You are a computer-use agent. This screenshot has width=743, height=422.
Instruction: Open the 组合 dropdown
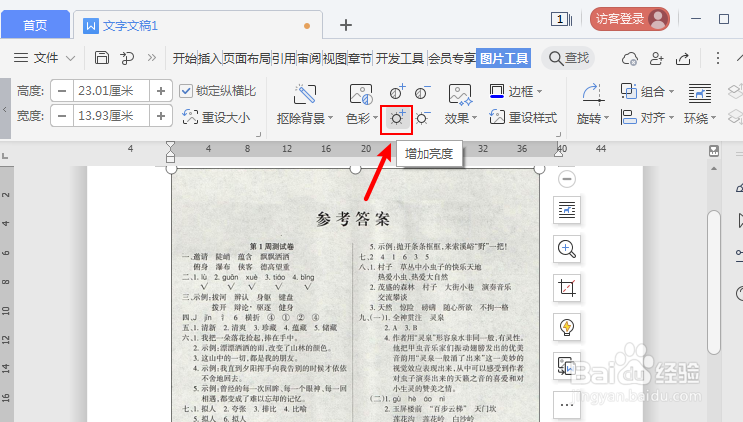pos(647,91)
